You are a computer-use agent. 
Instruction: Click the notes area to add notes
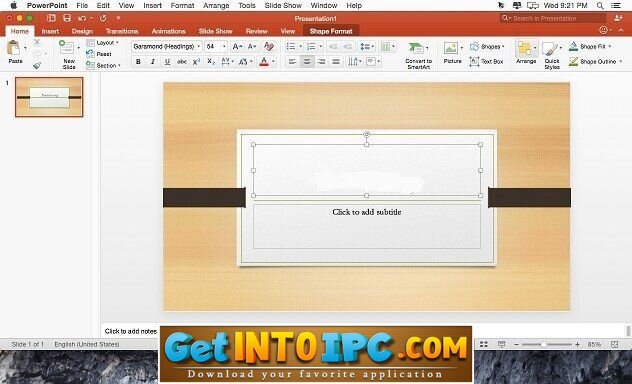click(131, 331)
